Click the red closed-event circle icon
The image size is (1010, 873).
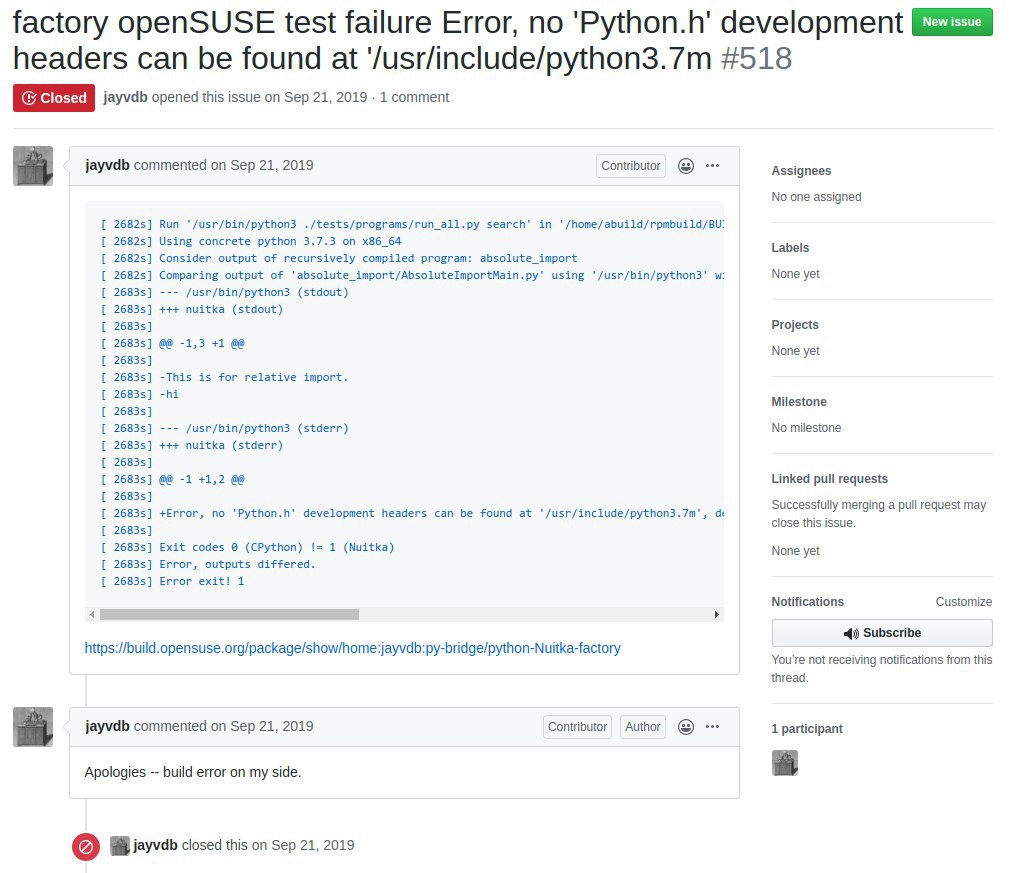click(86, 847)
